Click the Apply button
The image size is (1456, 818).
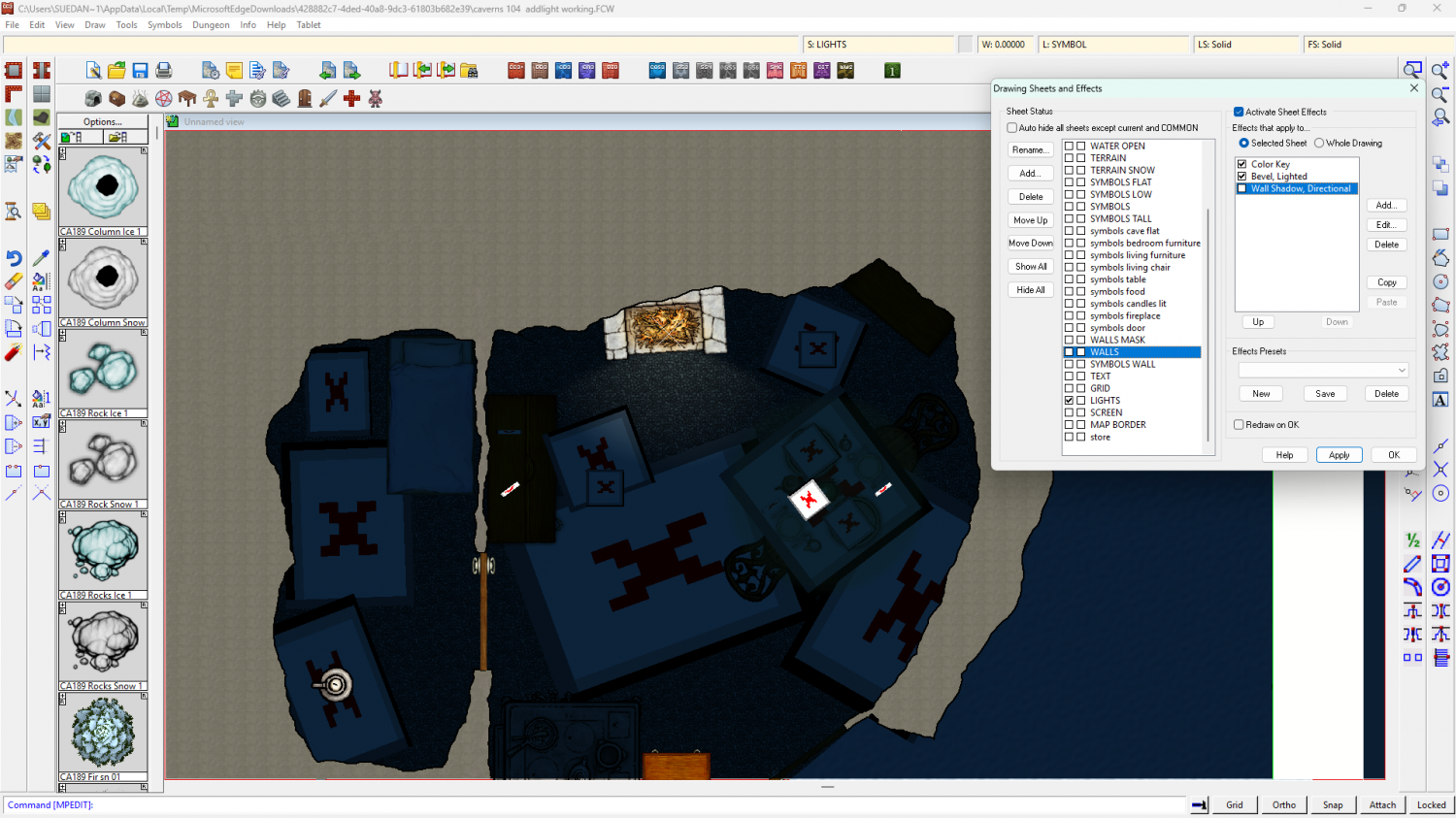click(x=1339, y=455)
